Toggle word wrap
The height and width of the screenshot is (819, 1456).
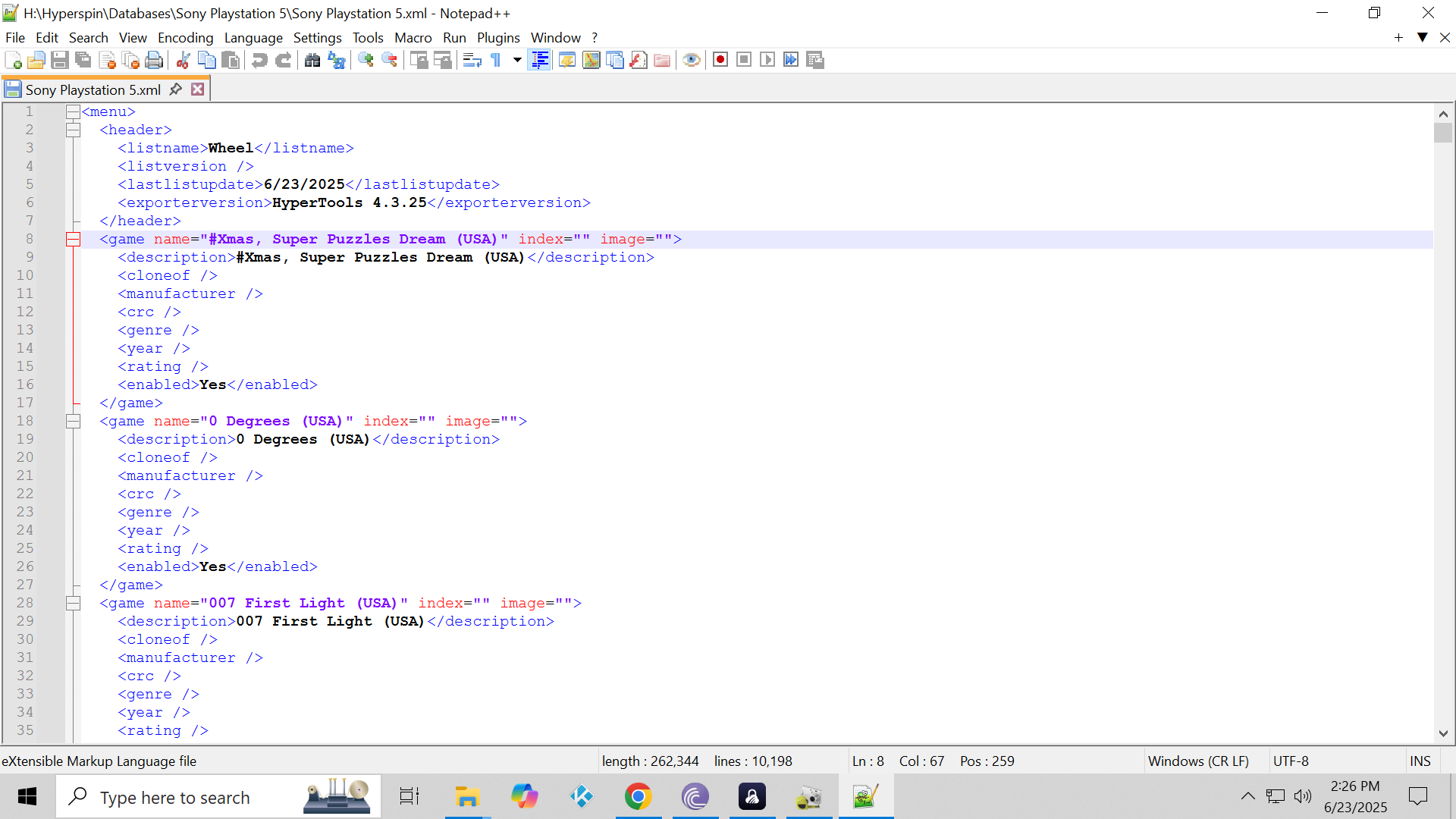[x=472, y=60]
